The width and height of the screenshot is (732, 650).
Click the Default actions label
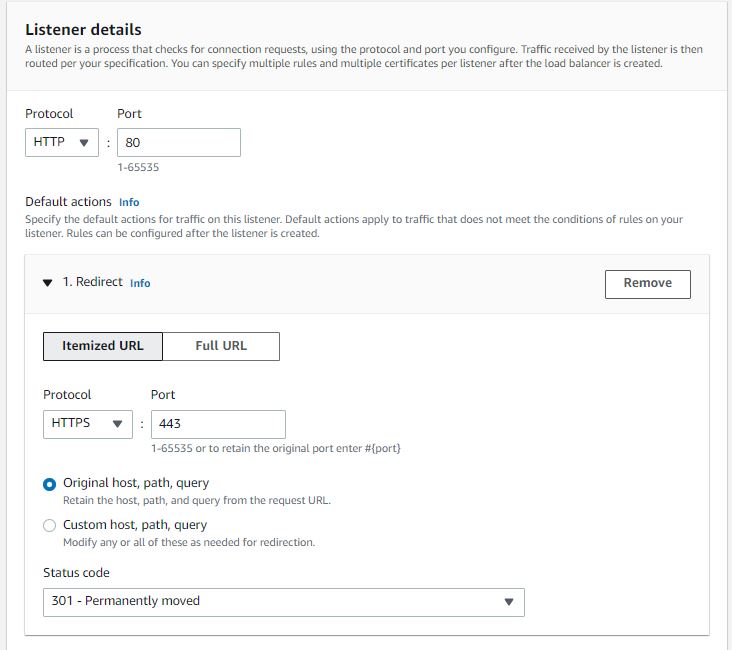tap(68, 202)
